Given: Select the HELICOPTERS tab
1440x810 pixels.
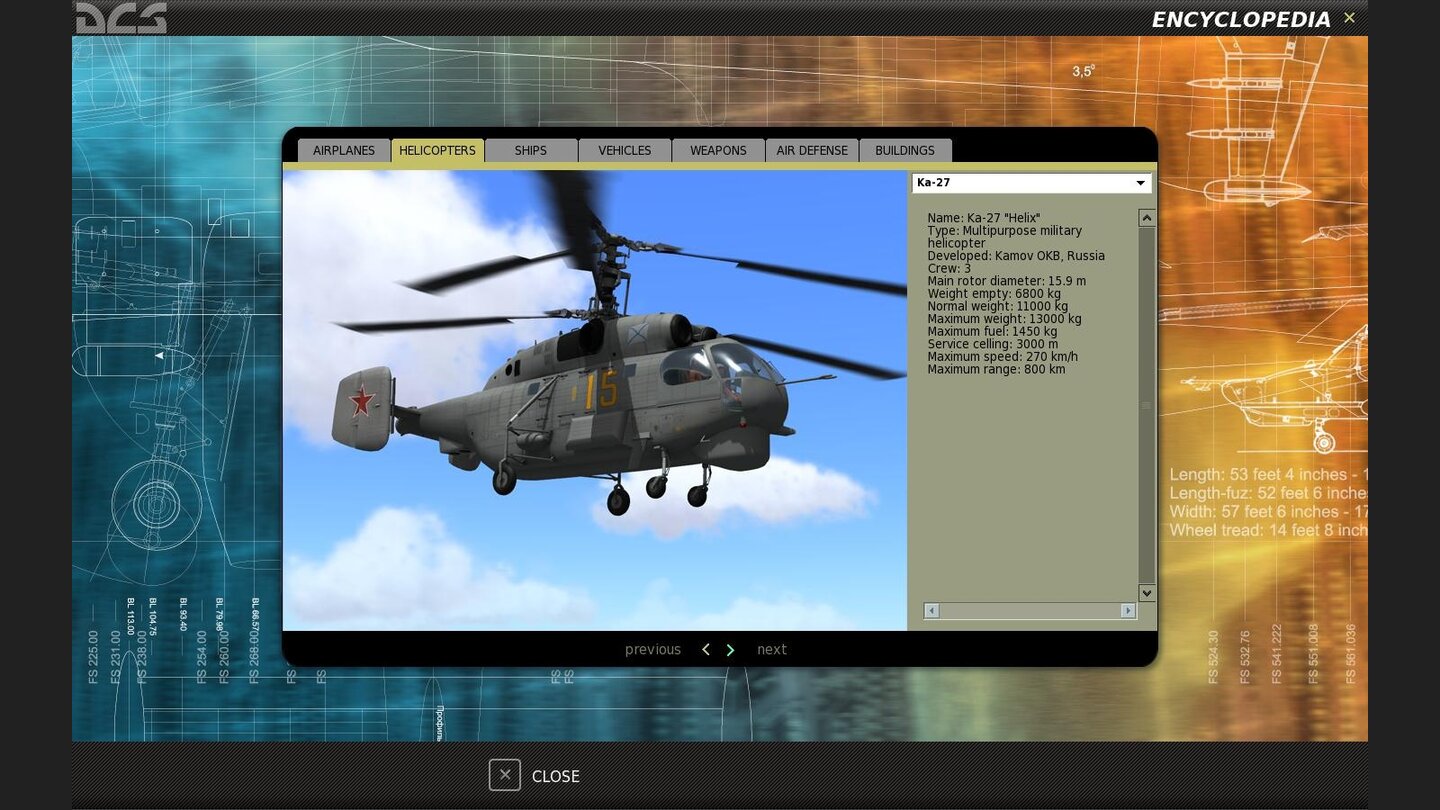Looking at the screenshot, I should pos(437,150).
